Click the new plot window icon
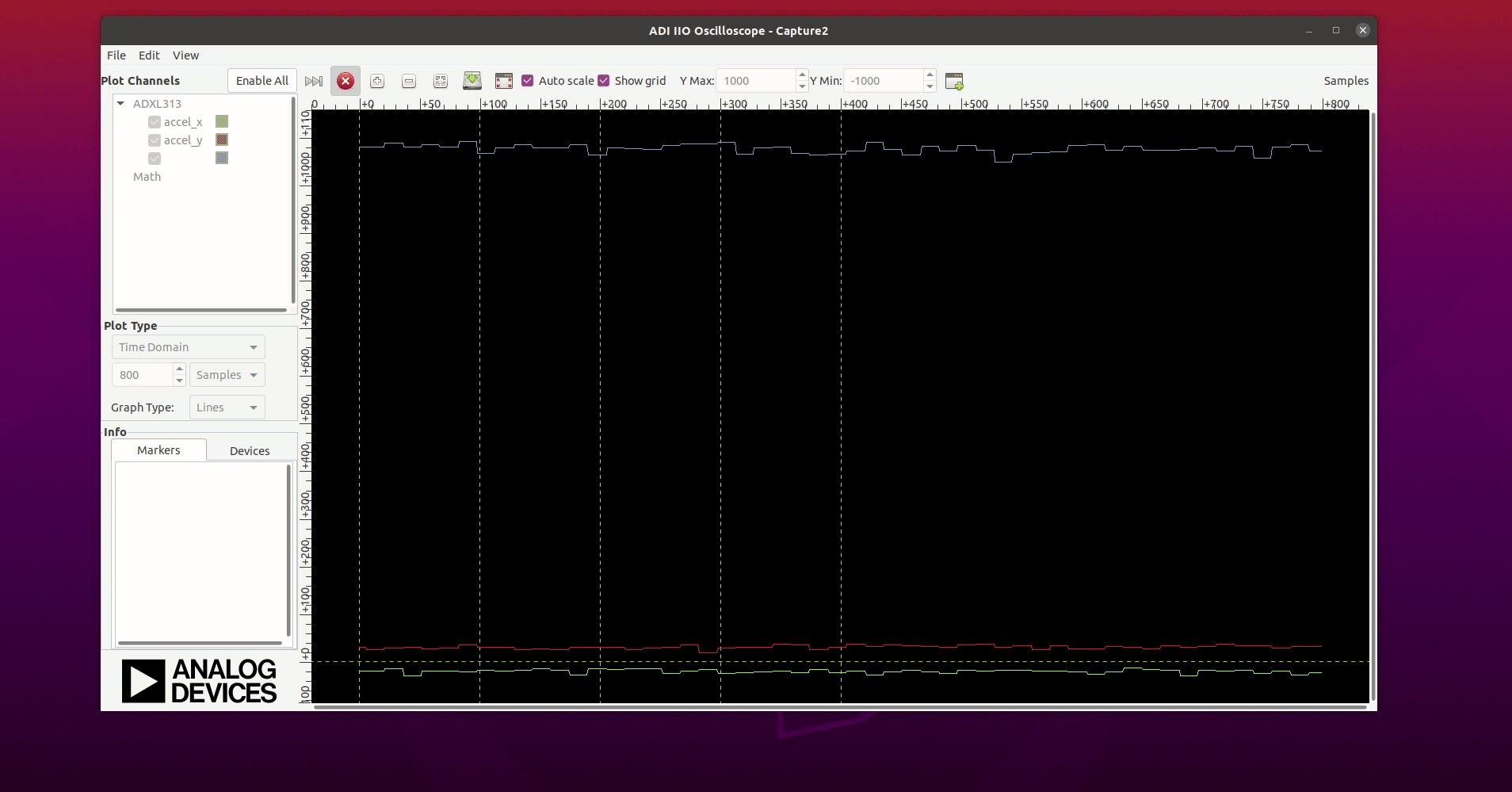 (x=954, y=81)
